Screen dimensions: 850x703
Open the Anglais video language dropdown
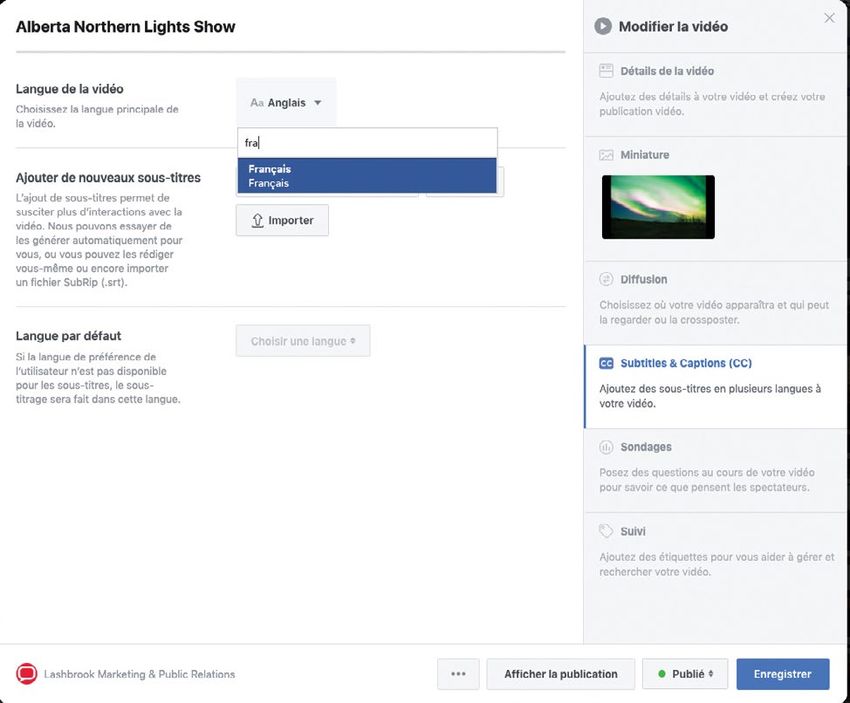tap(287, 102)
